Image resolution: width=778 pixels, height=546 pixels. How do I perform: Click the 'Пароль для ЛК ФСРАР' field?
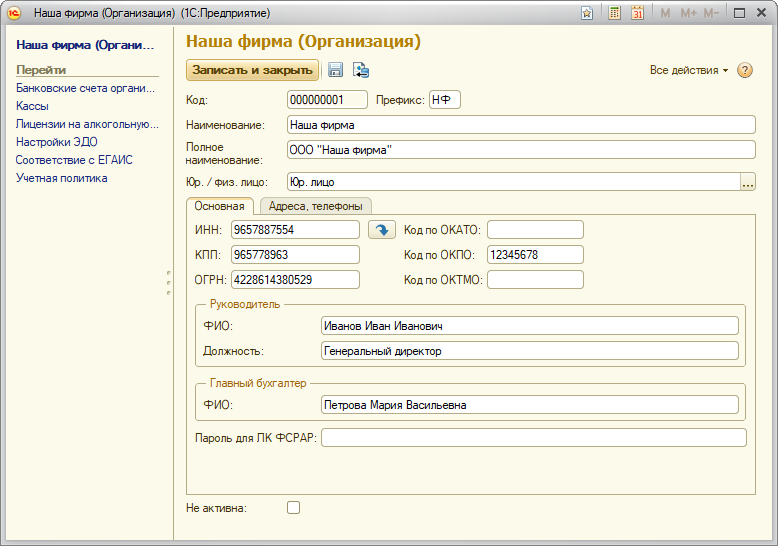click(533, 437)
